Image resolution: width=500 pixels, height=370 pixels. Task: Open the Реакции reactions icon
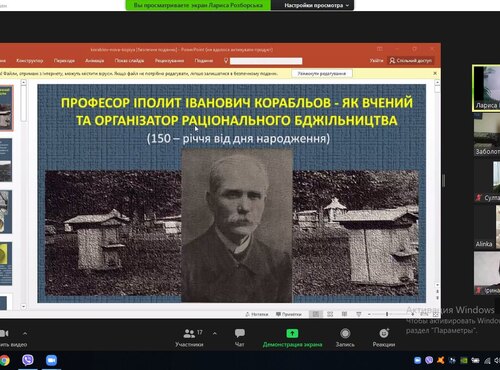(x=384, y=333)
